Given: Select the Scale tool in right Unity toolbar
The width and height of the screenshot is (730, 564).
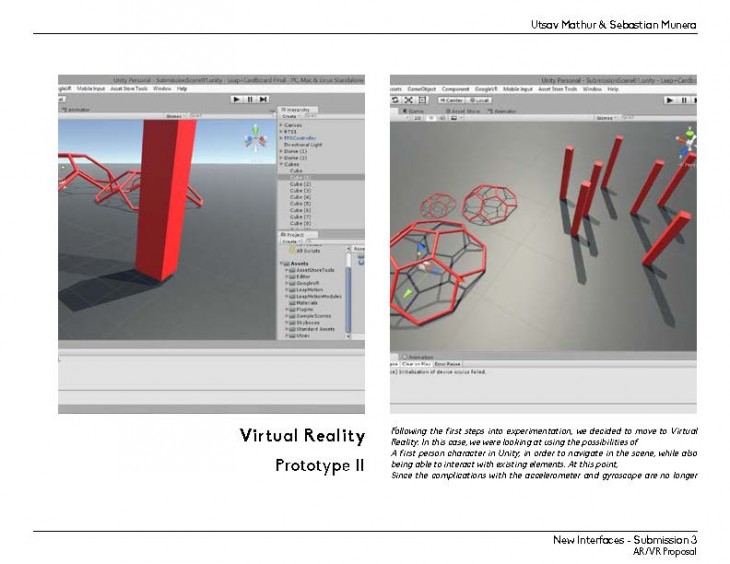Looking at the screenshot, I should tap(409, 100).
